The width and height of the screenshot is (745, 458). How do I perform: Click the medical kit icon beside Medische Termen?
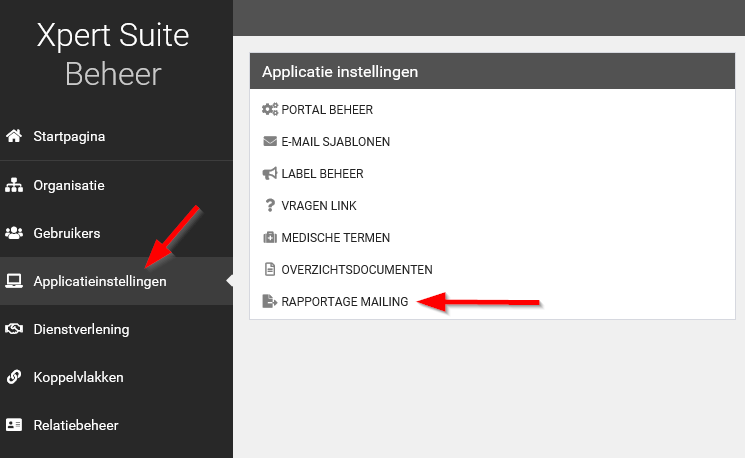[x=269, y=238]
